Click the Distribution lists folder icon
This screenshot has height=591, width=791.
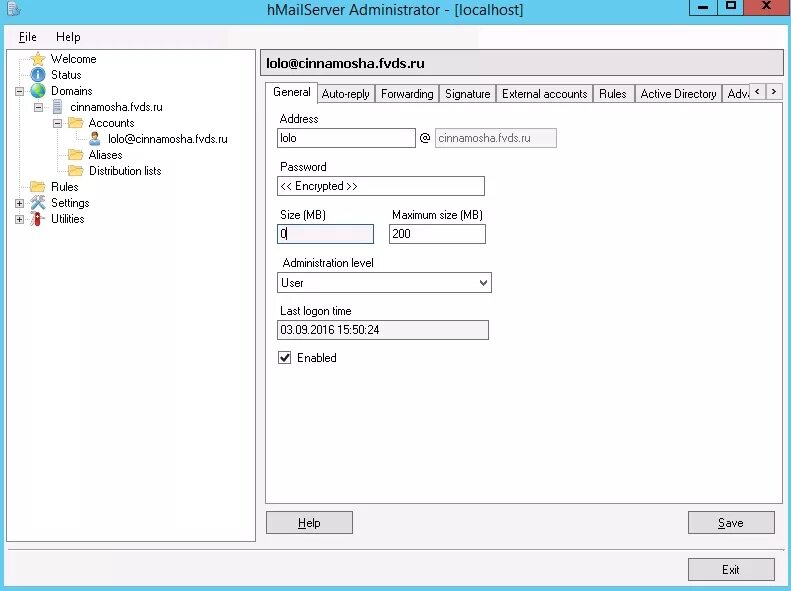coord(76,170)
